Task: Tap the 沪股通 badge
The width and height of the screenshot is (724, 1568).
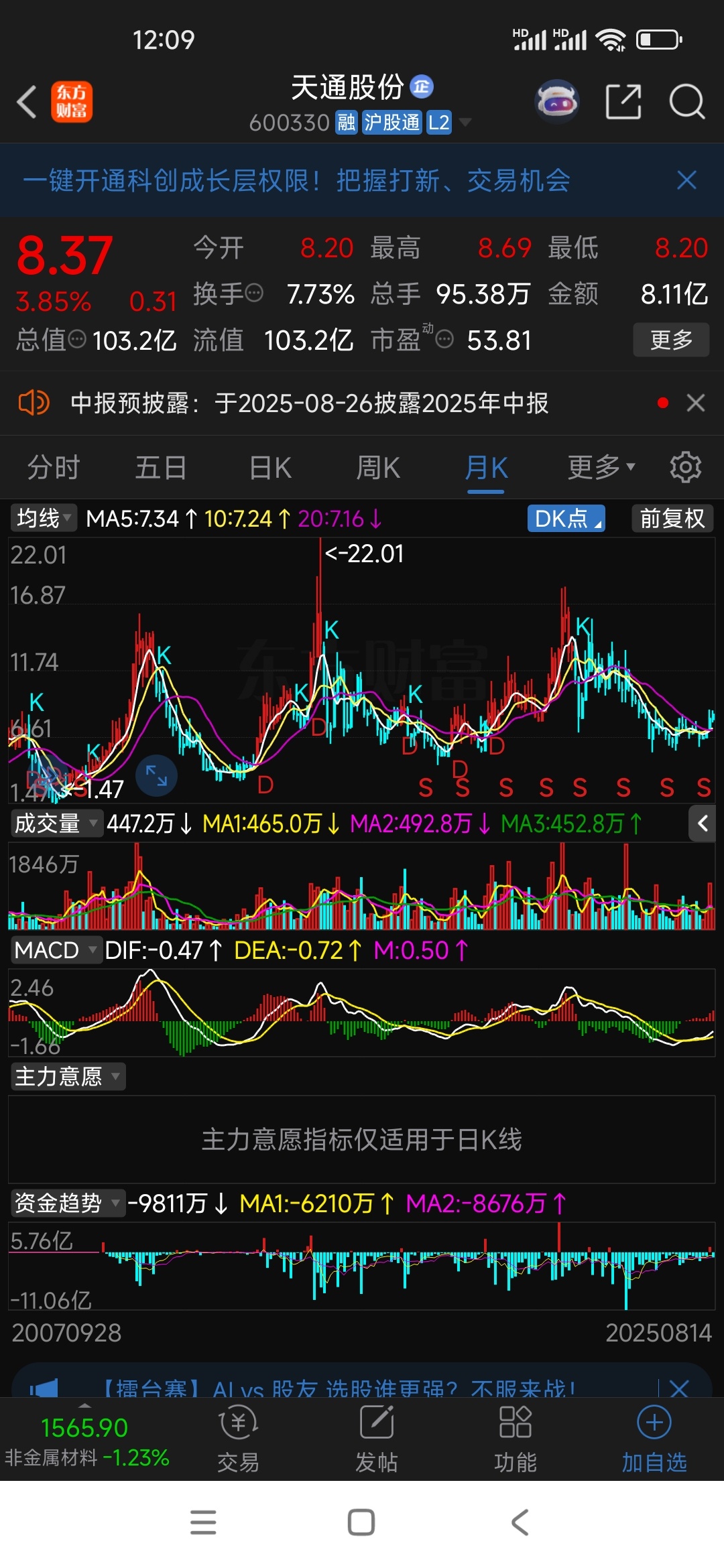Action: 392,123
